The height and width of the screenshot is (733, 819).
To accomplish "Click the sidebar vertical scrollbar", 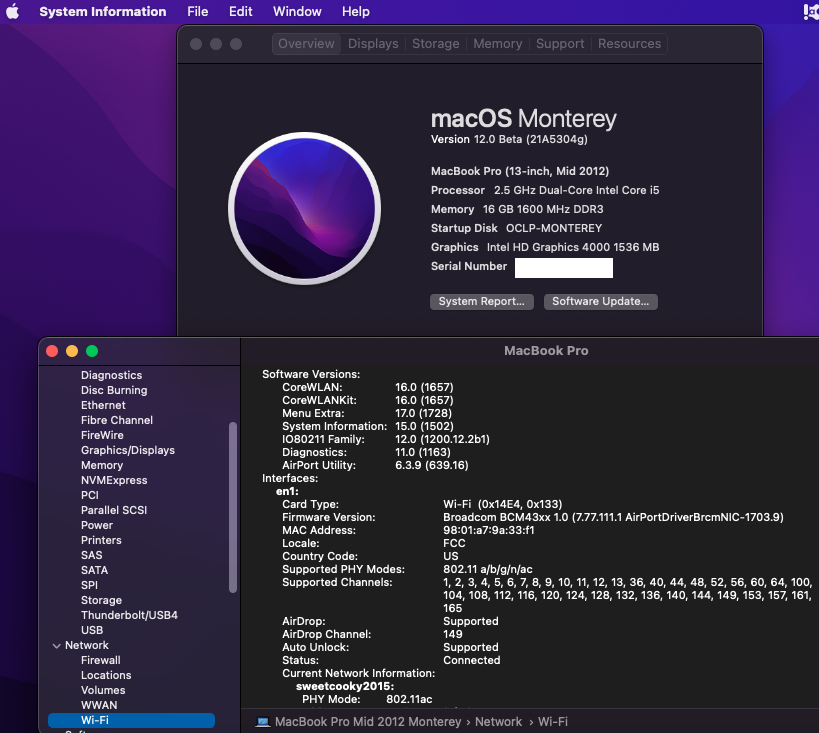I will point(233,507).
